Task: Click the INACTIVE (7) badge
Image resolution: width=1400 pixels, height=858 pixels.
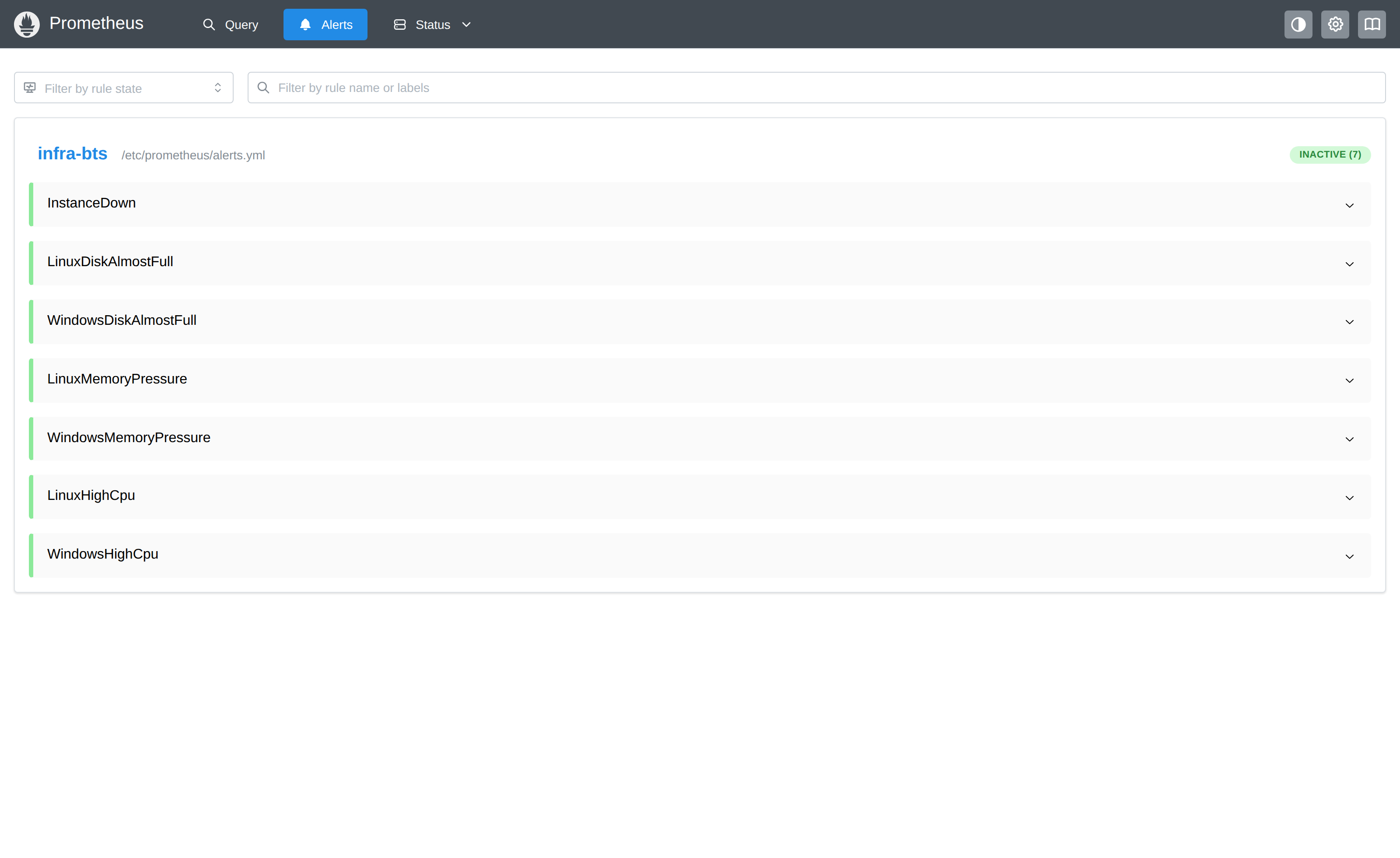Action: point(1330,155)
